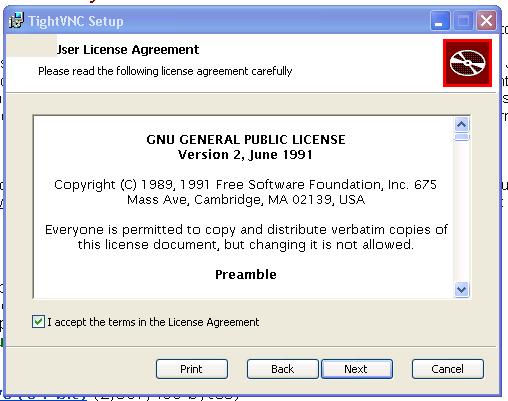Image resolution: width=508 pixels, height=401 pixels.
Task: Click the blue underlined link behind the dialog
Action: point(43,397)
